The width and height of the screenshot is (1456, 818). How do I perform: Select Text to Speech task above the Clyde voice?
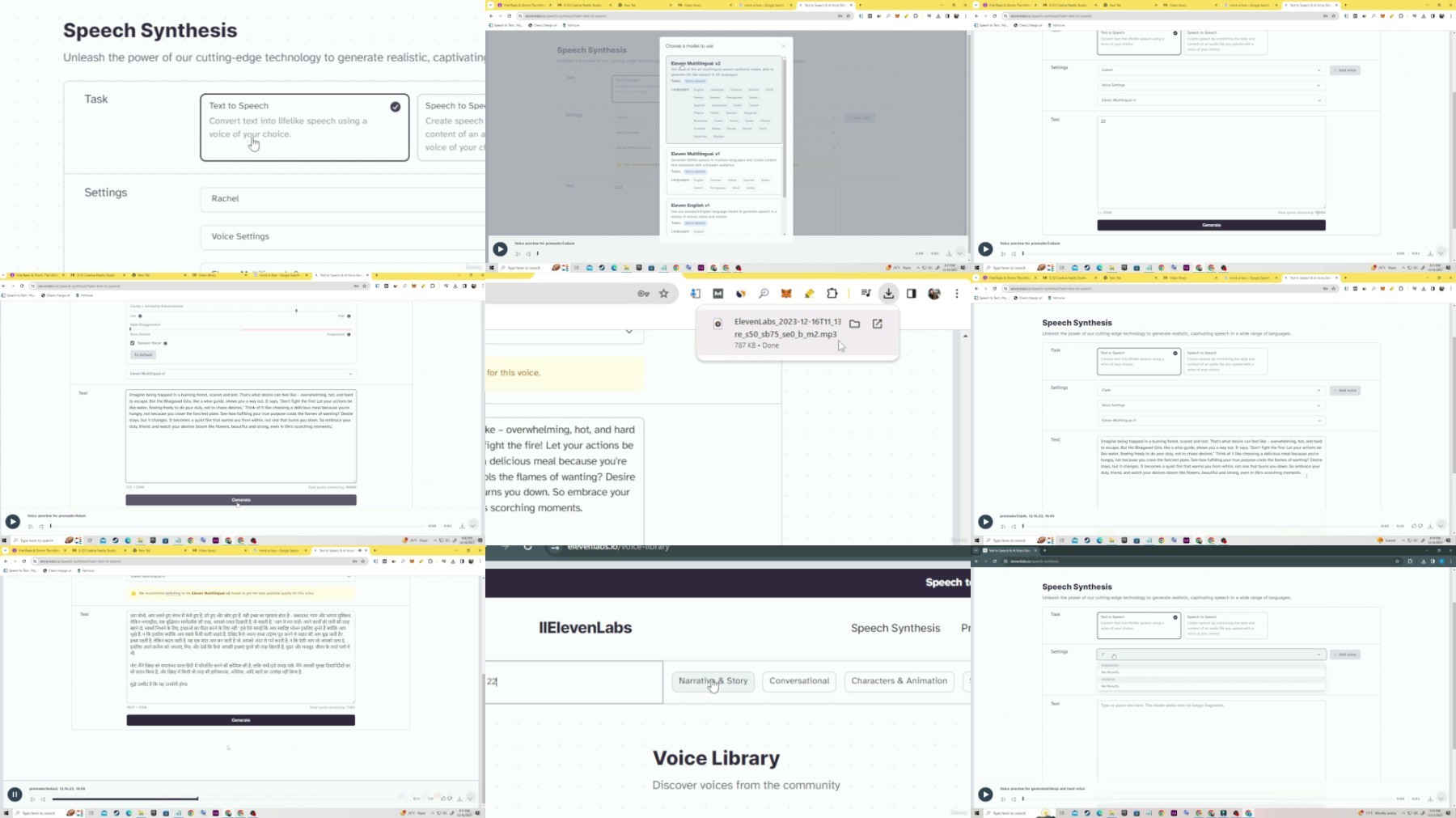(x=1139, y=361)
